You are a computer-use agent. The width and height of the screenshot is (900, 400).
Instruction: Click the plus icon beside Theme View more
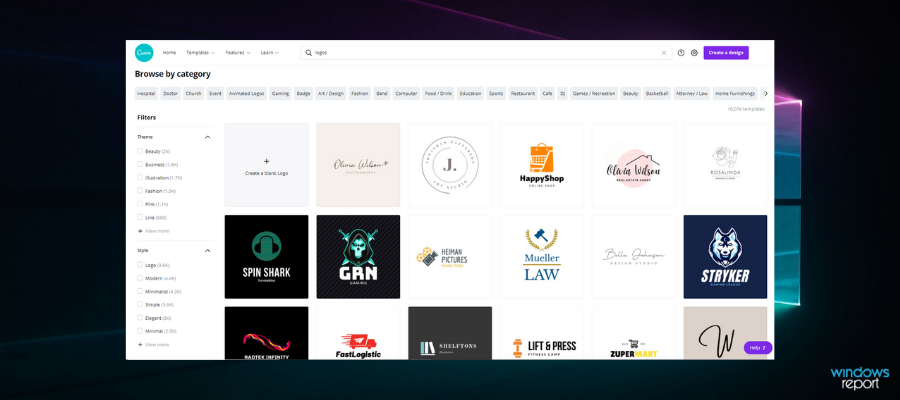point(140,231)
